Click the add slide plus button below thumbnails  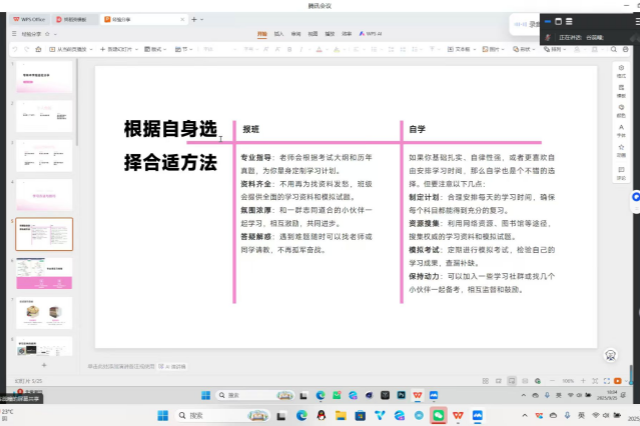point(44,364)
